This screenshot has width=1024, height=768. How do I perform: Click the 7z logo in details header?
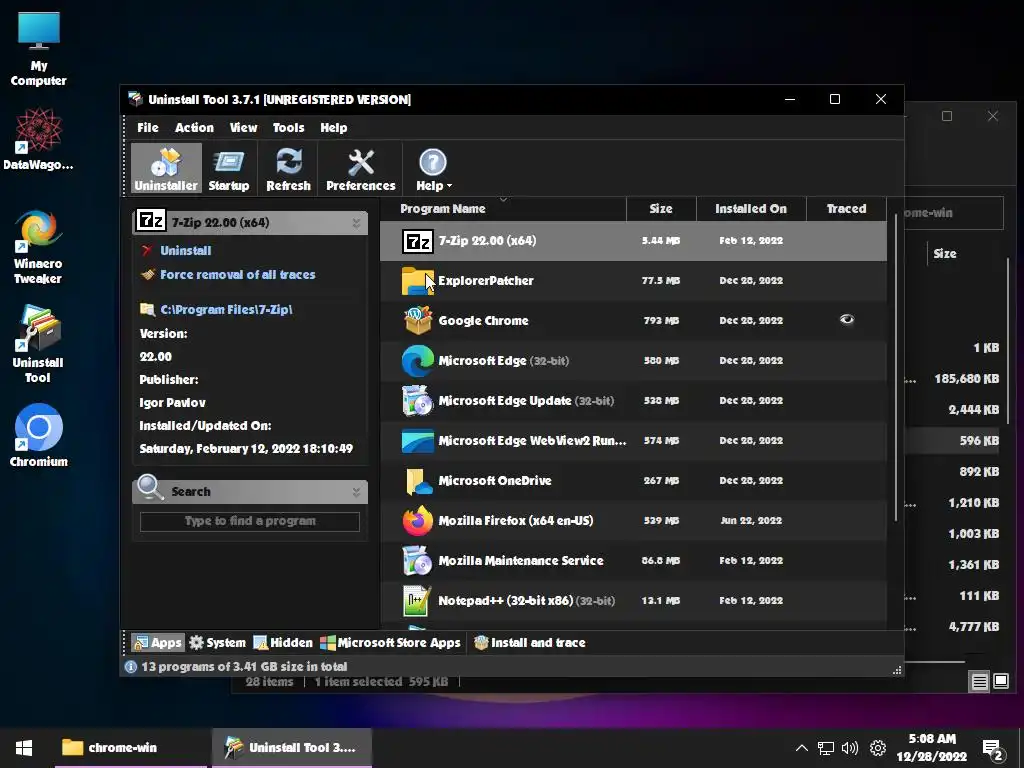click(x=151, y=221)
